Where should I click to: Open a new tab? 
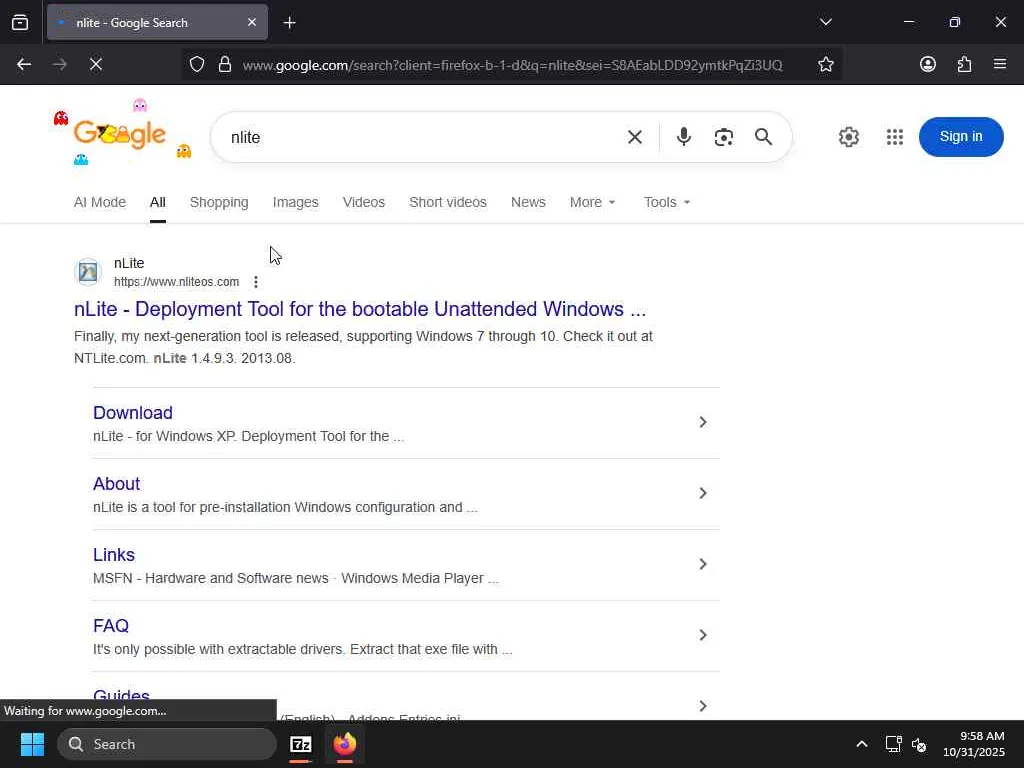(x=289, y=23)
